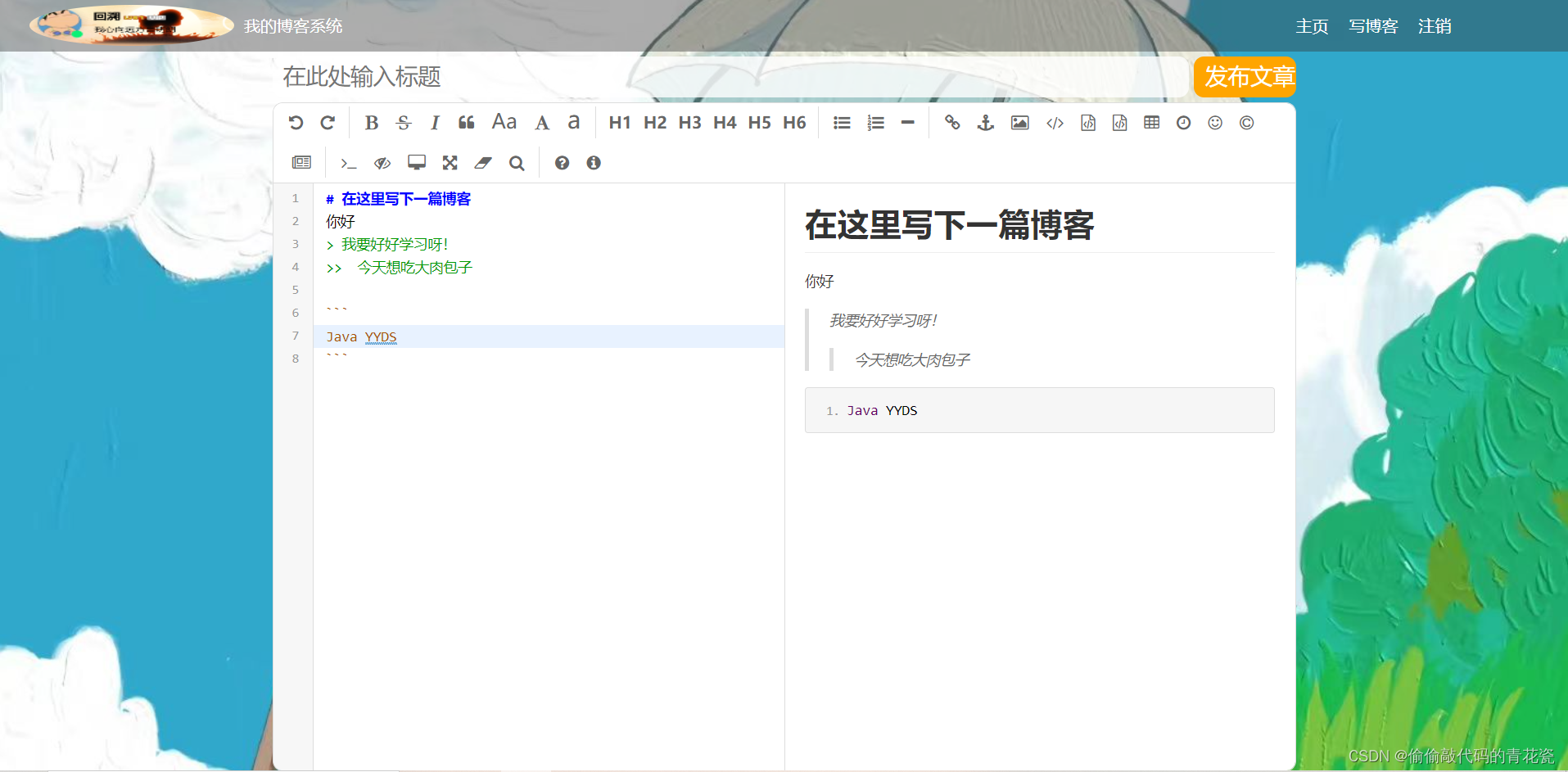Click the article title input field

(x=730, y=77)
